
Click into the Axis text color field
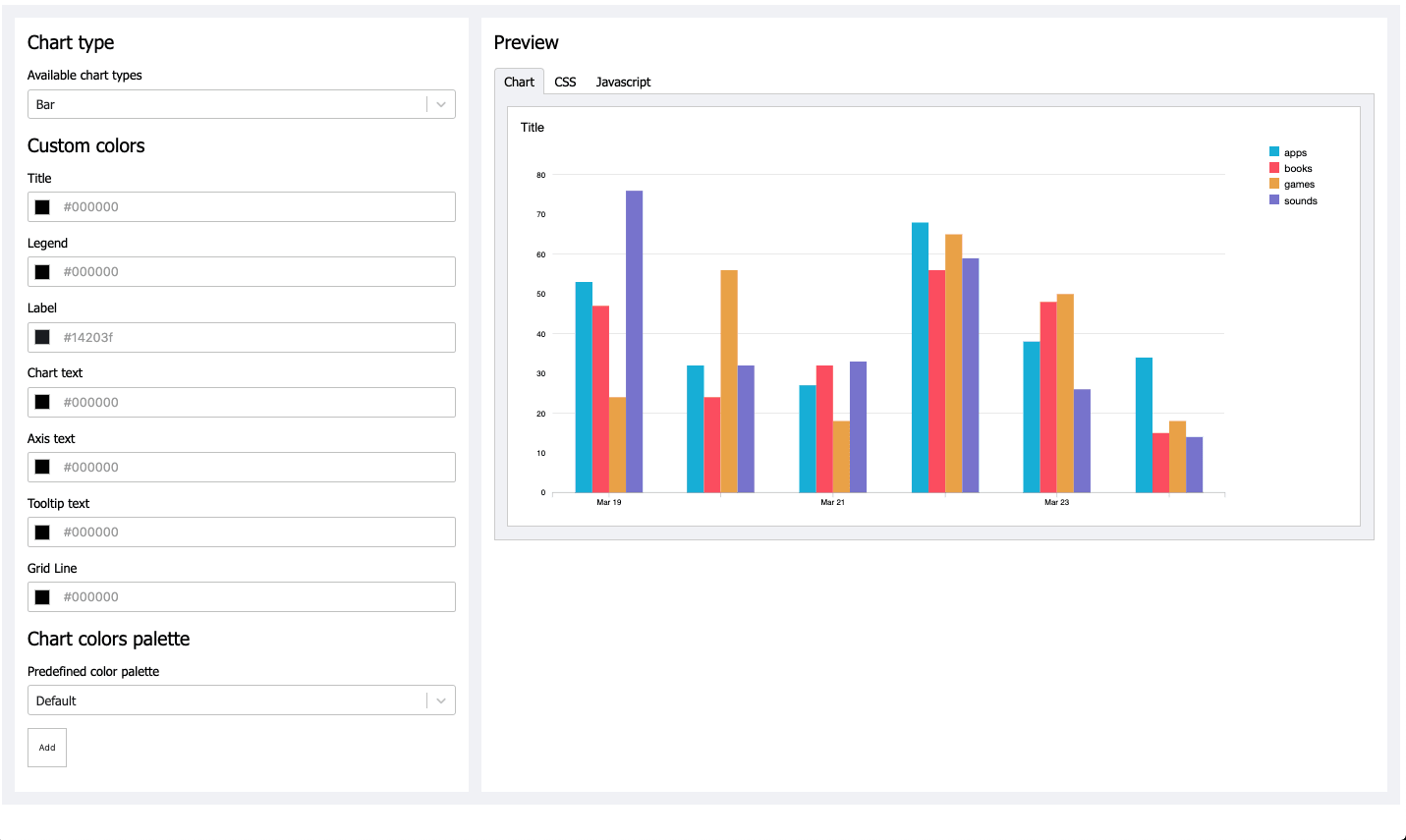coord(255,468)
